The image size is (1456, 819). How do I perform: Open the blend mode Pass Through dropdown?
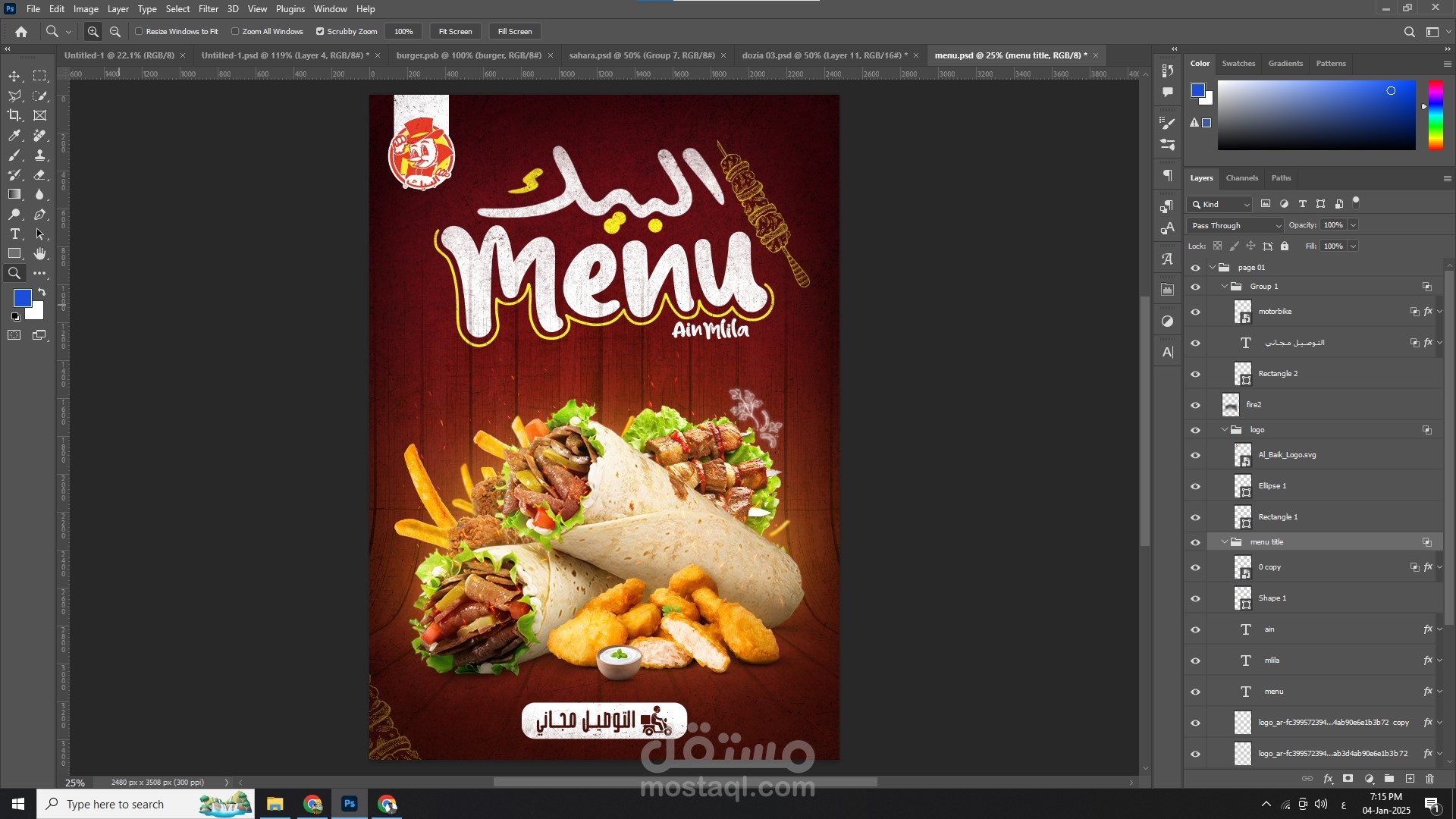1235,225
